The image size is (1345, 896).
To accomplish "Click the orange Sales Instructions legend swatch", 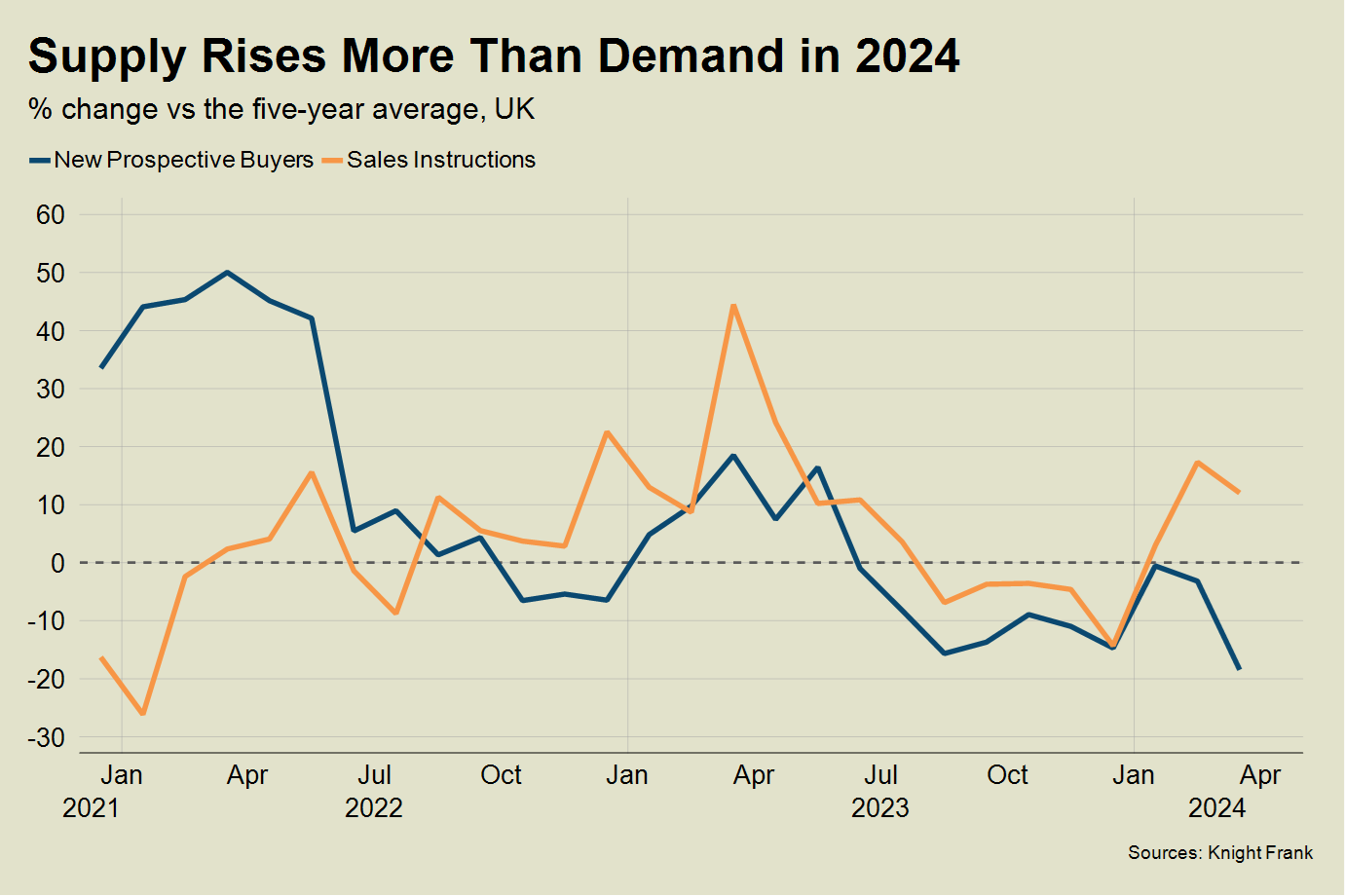I will point(332,161).
